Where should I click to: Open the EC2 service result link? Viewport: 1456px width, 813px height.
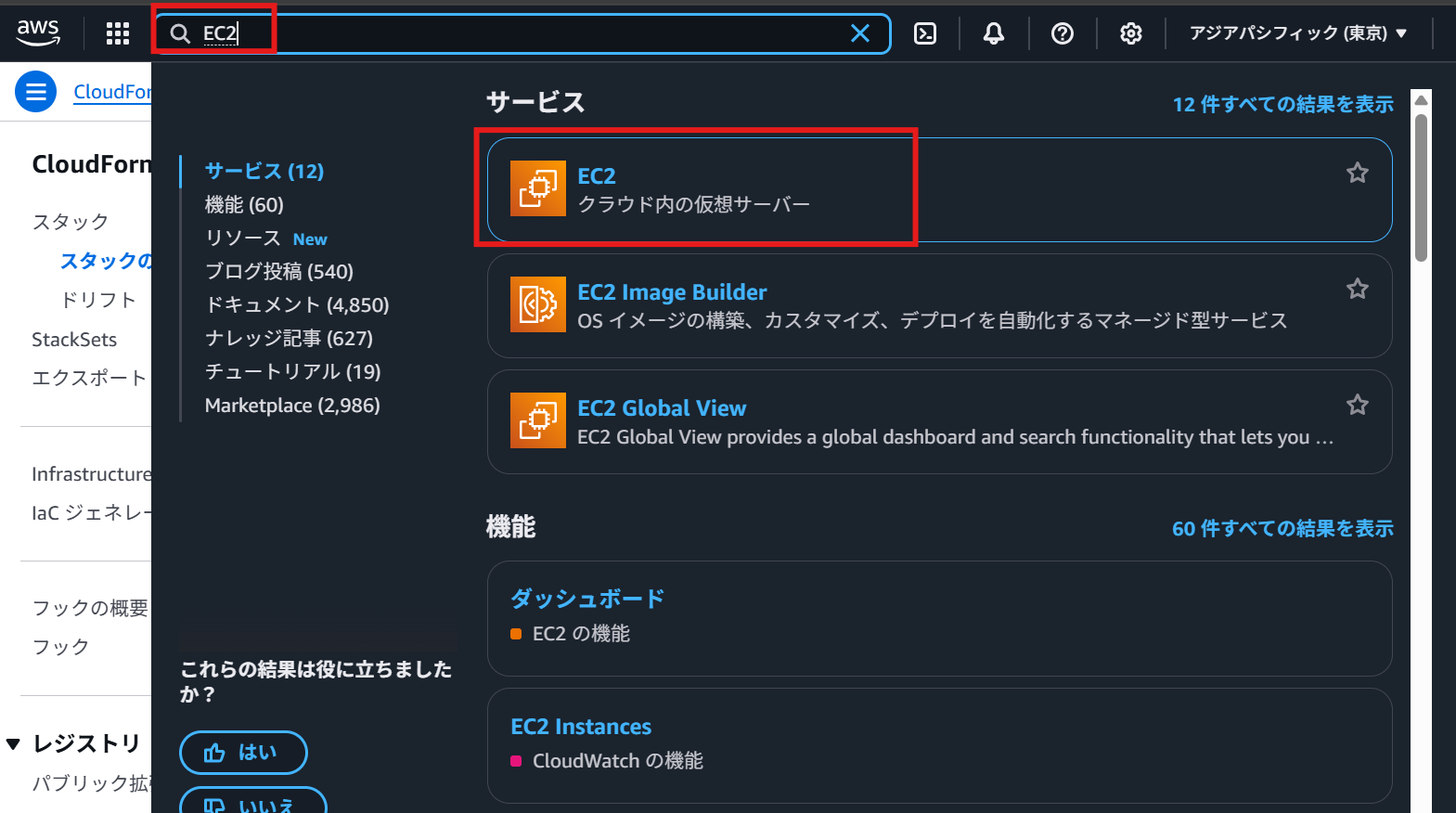click(x=597, y=175)
